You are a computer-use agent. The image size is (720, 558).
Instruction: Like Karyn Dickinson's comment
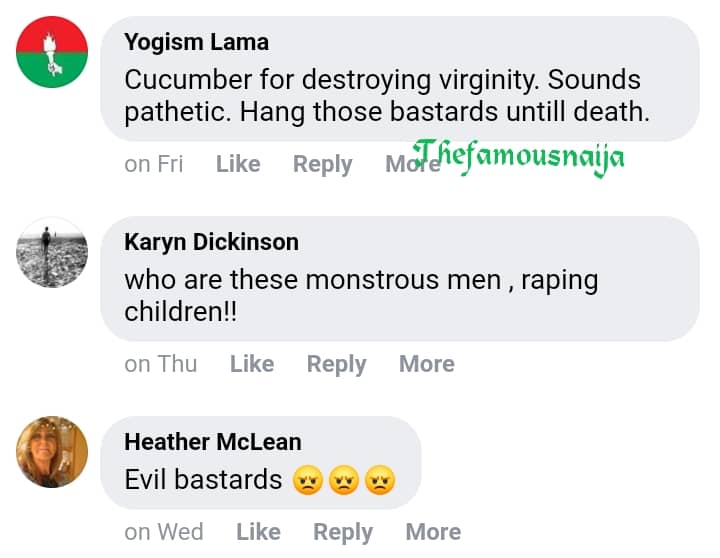[252, 364]
